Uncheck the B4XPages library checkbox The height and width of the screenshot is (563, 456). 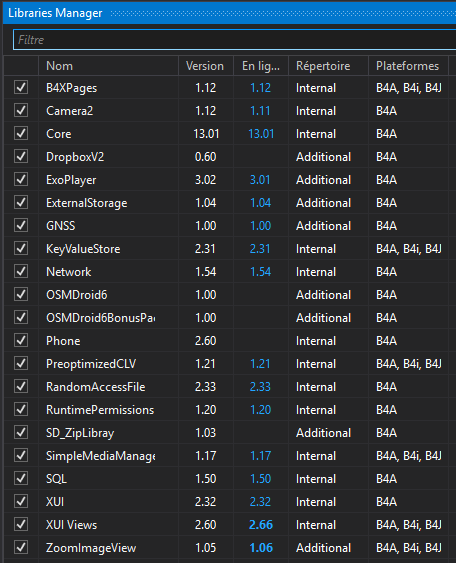coord(21,87)
